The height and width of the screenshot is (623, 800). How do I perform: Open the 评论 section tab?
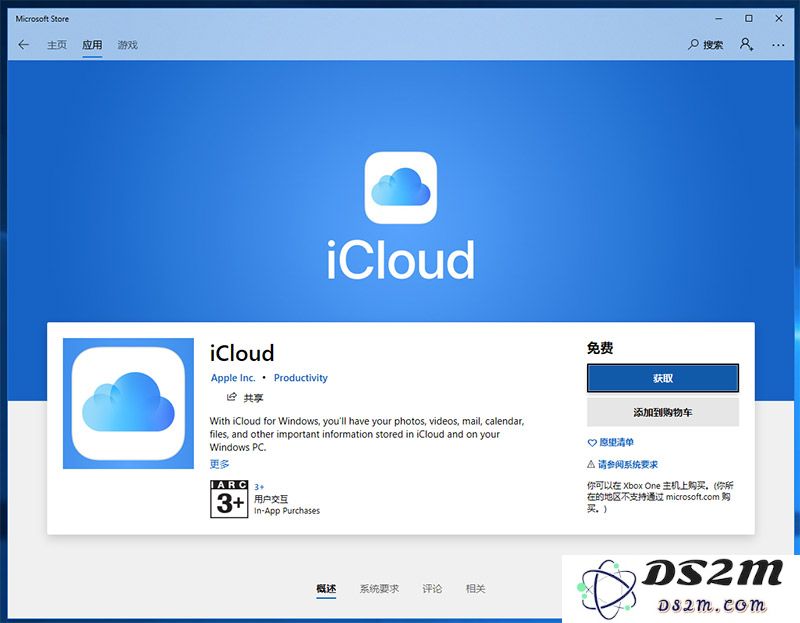(x=432, y=588)
